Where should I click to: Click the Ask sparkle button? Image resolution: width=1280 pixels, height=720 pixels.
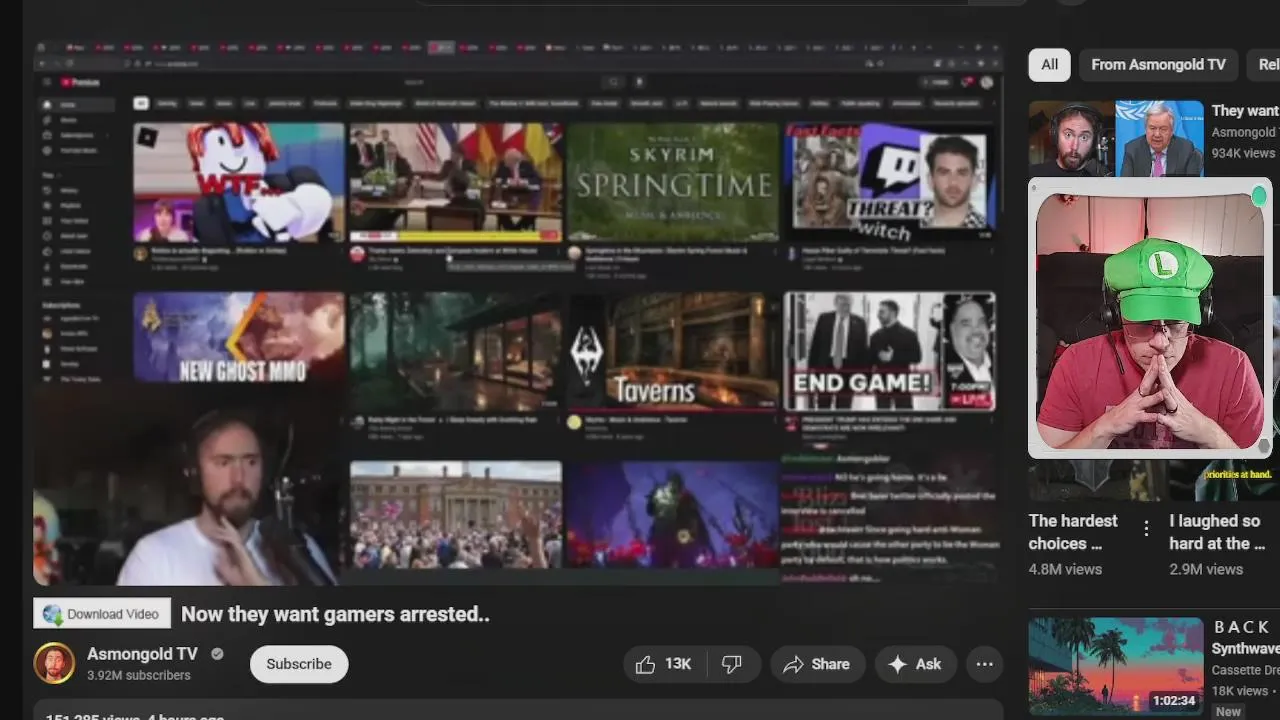coord(915,664)
